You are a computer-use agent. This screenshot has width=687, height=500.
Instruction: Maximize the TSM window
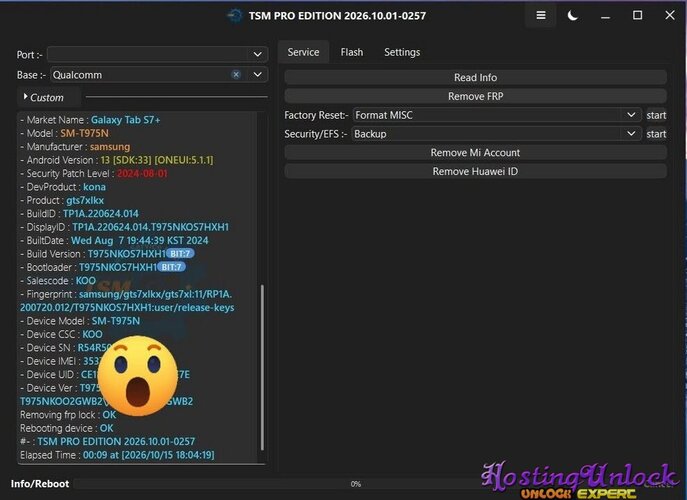[x=637, y=15]
